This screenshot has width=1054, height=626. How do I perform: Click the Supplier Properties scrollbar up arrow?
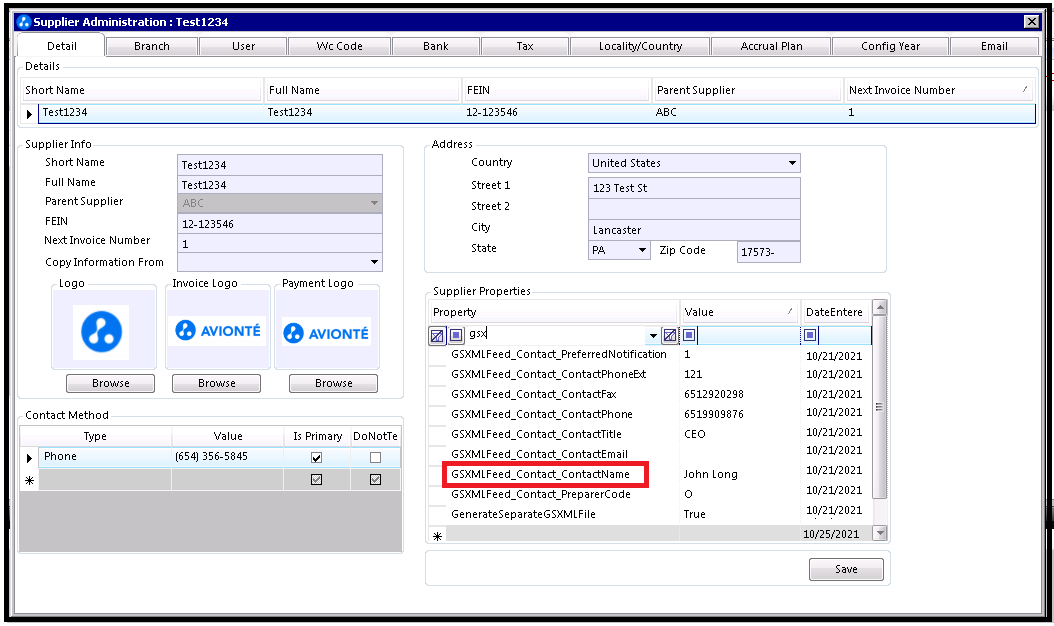click(879, 307)
